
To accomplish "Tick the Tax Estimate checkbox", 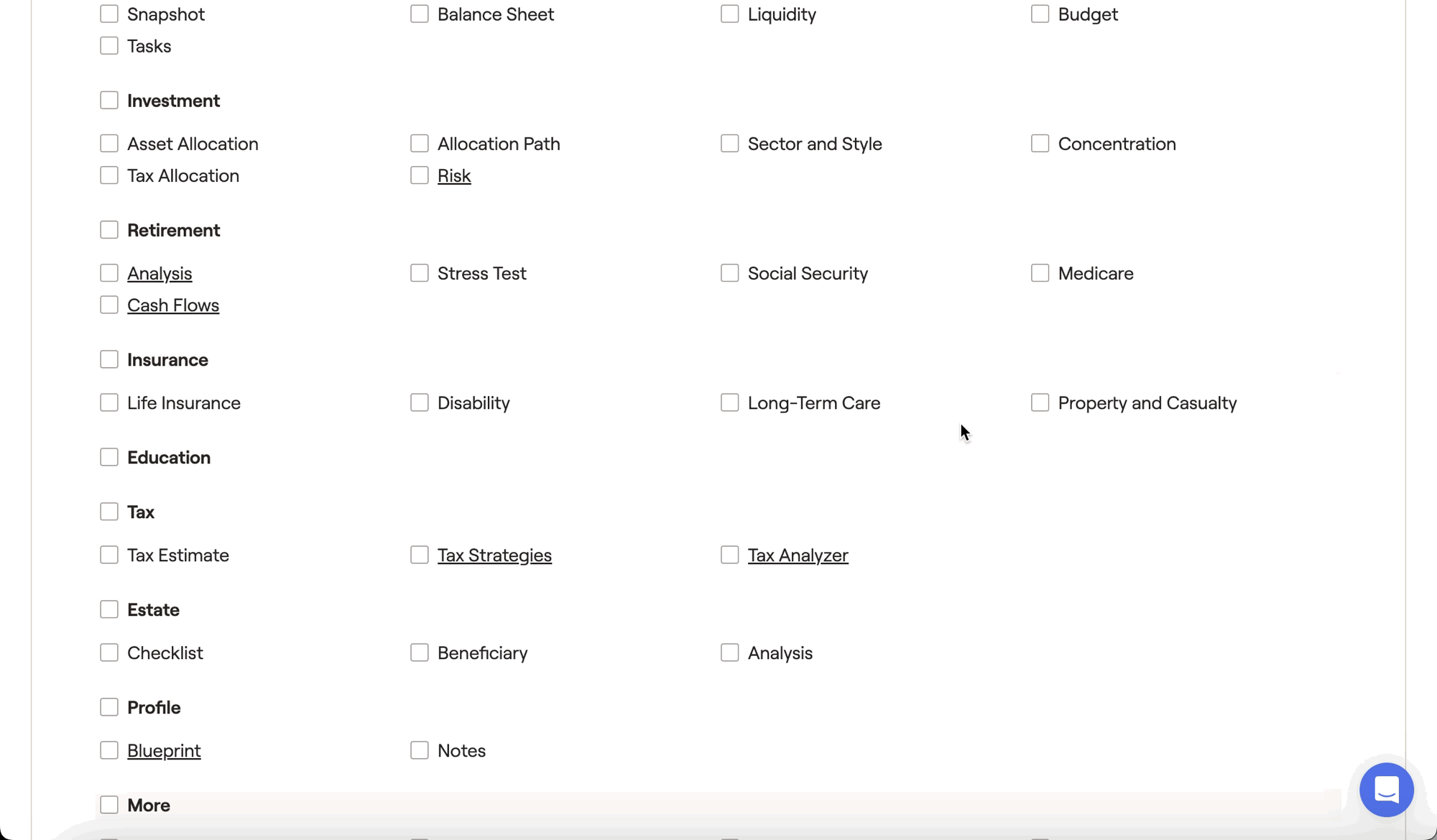I will point(109,555).
